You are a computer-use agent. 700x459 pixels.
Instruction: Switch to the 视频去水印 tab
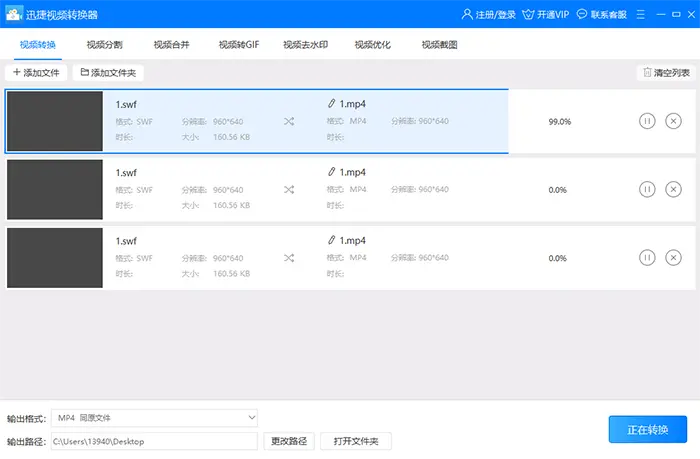coord(306,45)
